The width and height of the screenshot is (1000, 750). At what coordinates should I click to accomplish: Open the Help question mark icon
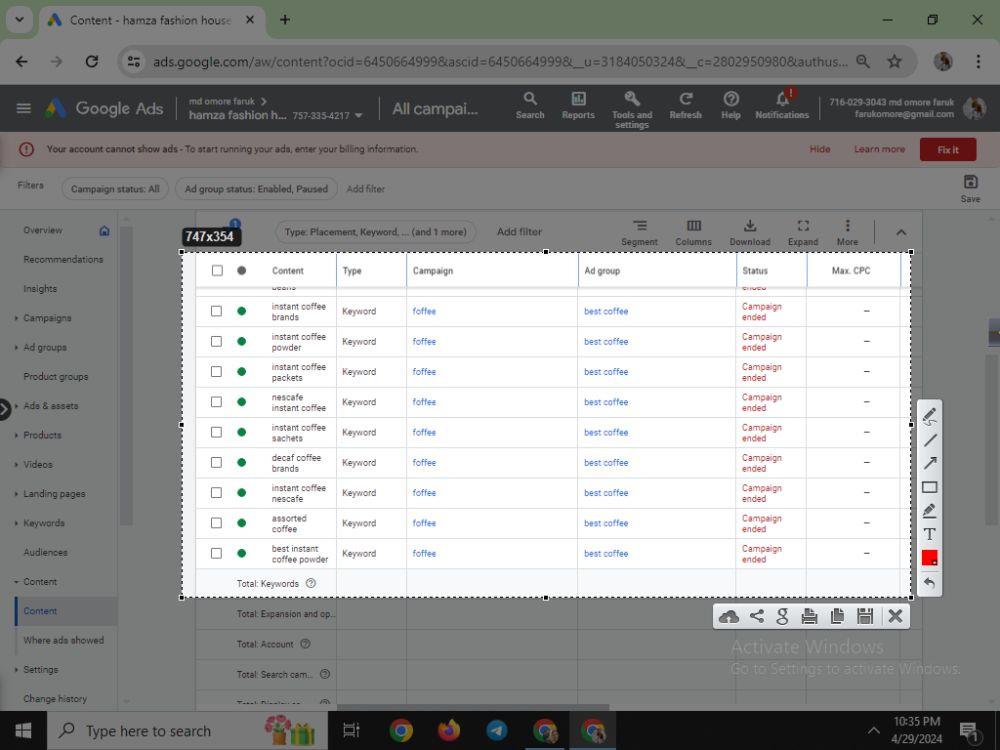[731, 99]
